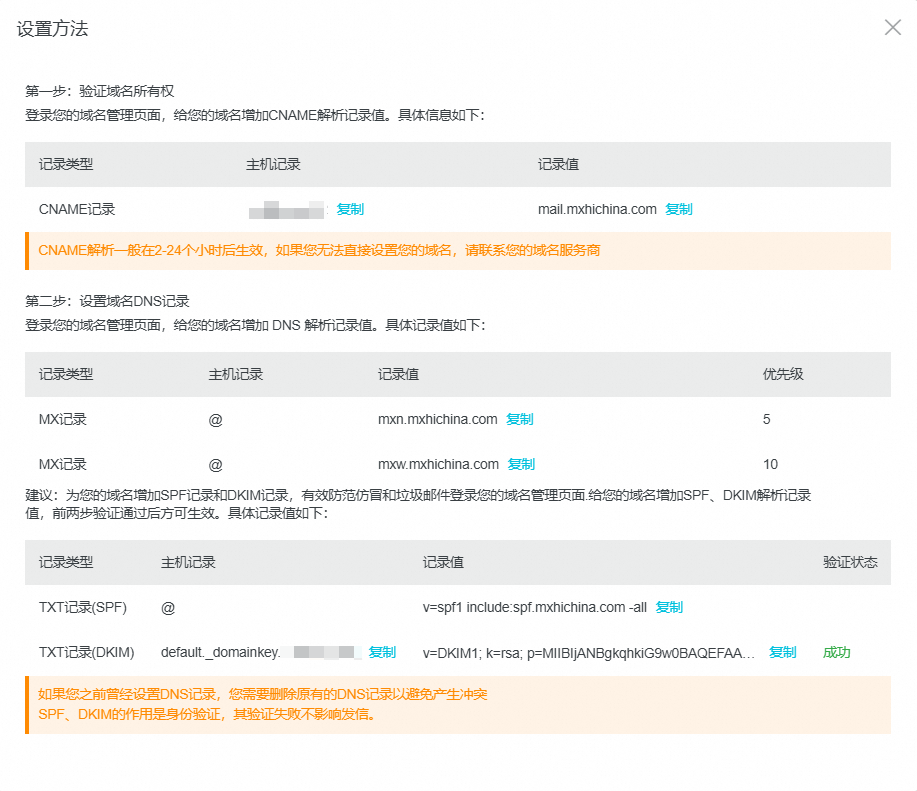Click the 第一步 验证域名所有权 heading
The width and height of the screenshot is (917, 791).
(x=101, y=90)
